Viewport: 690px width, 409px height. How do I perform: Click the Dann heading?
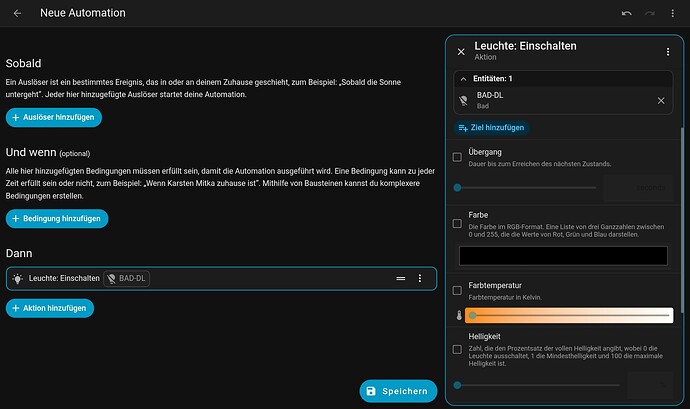(x=19, y=254)
